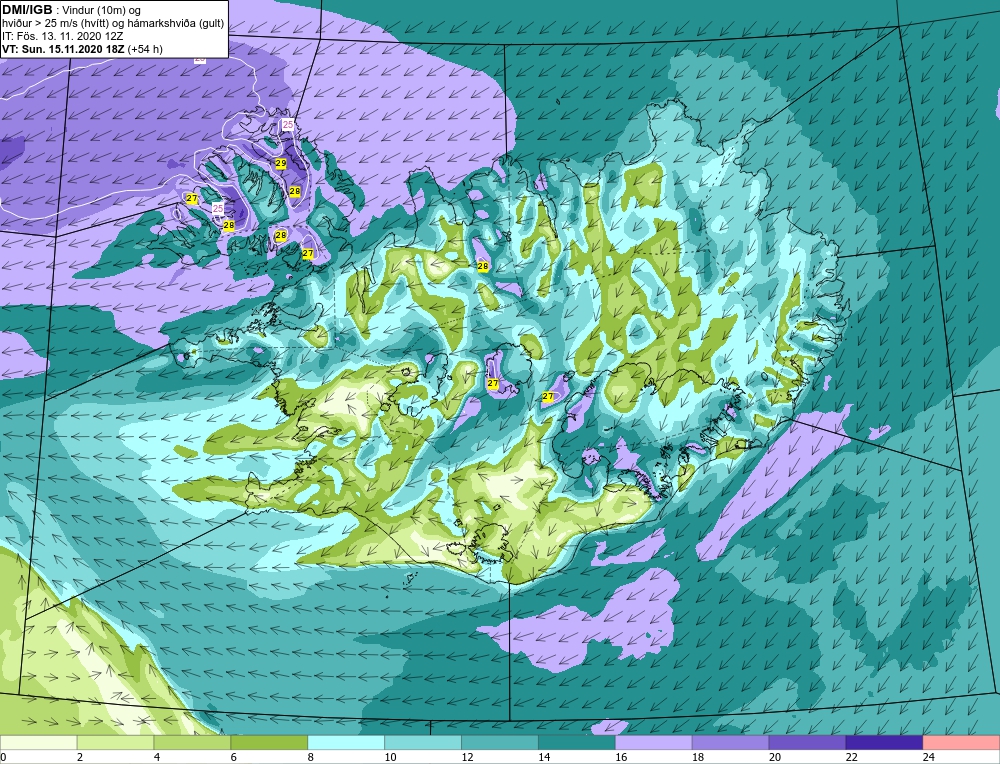Viewport: 1000px width, 764px height.
Task: Click the yellow '29' maximum gust label
Action: [281, 164]
